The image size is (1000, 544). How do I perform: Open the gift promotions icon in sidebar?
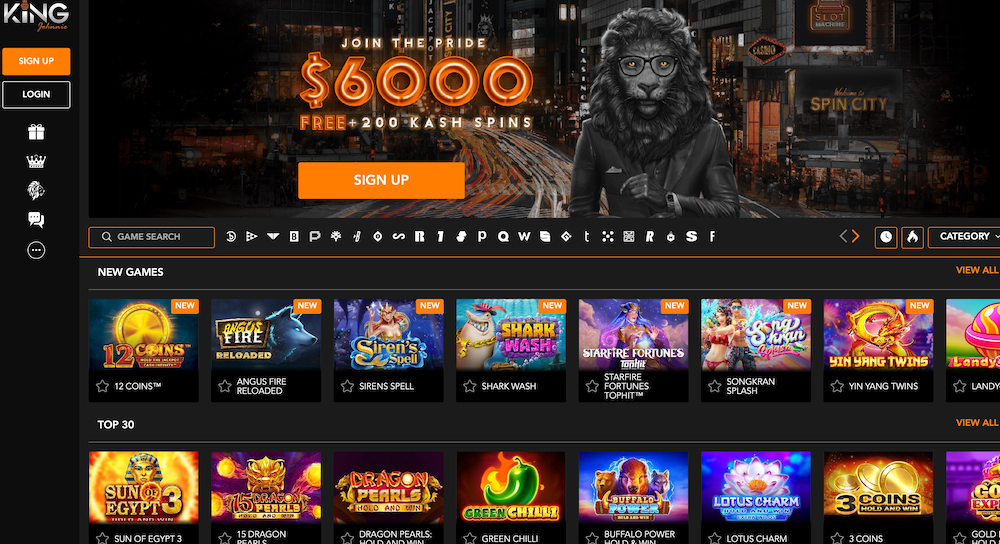36,132
